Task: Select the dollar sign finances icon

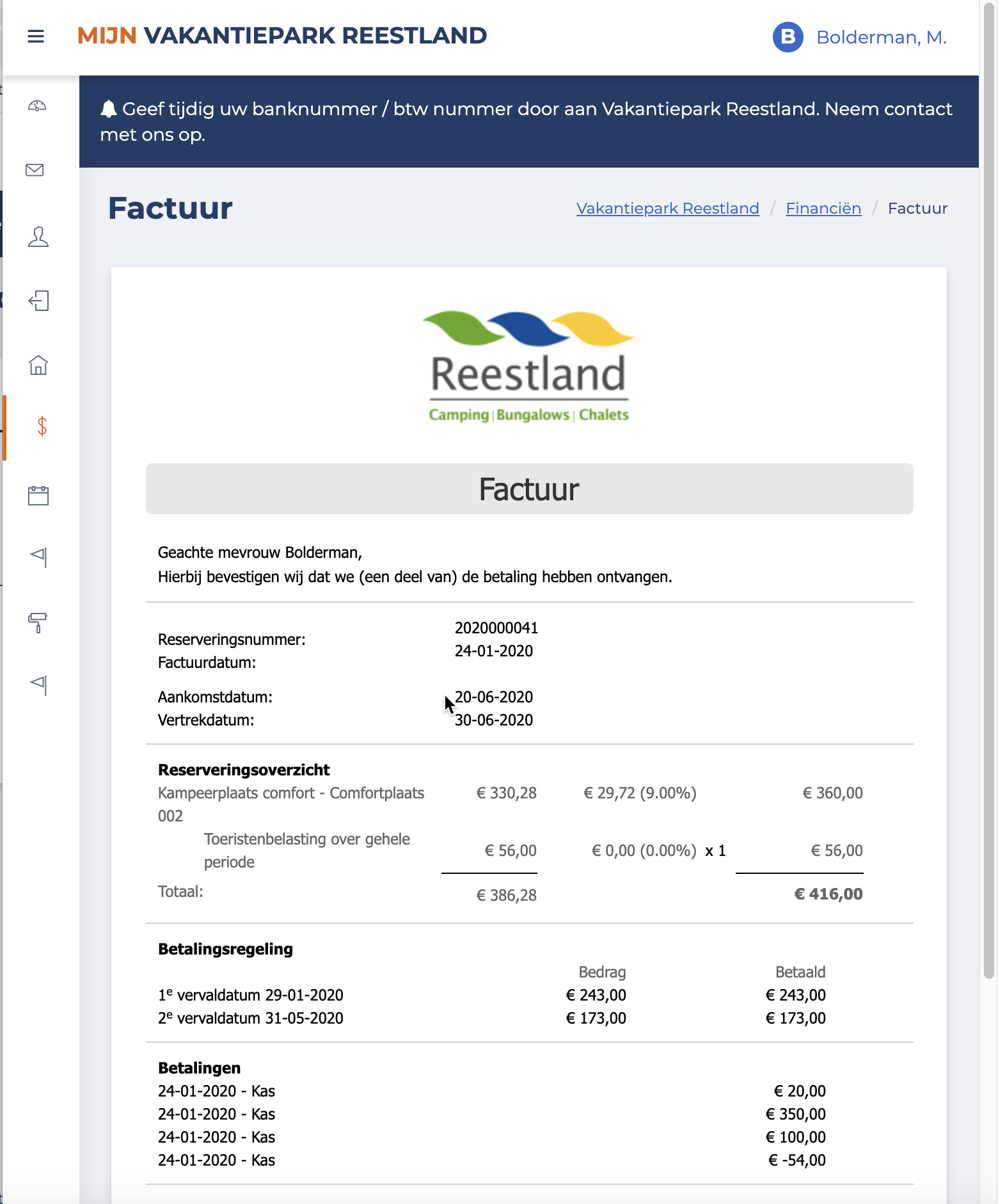Action: [x=42, y=426]
